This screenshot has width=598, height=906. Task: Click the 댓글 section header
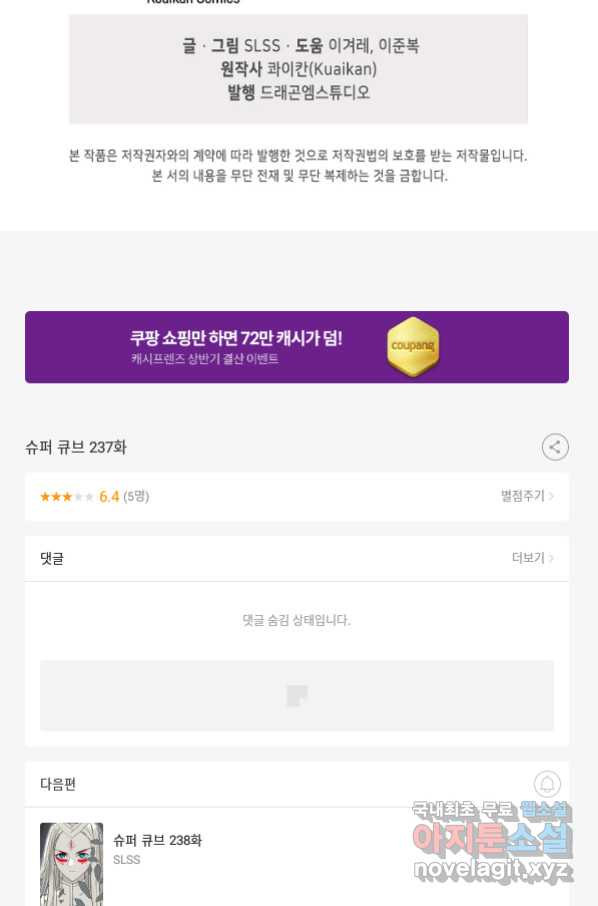tap(52, 559)
